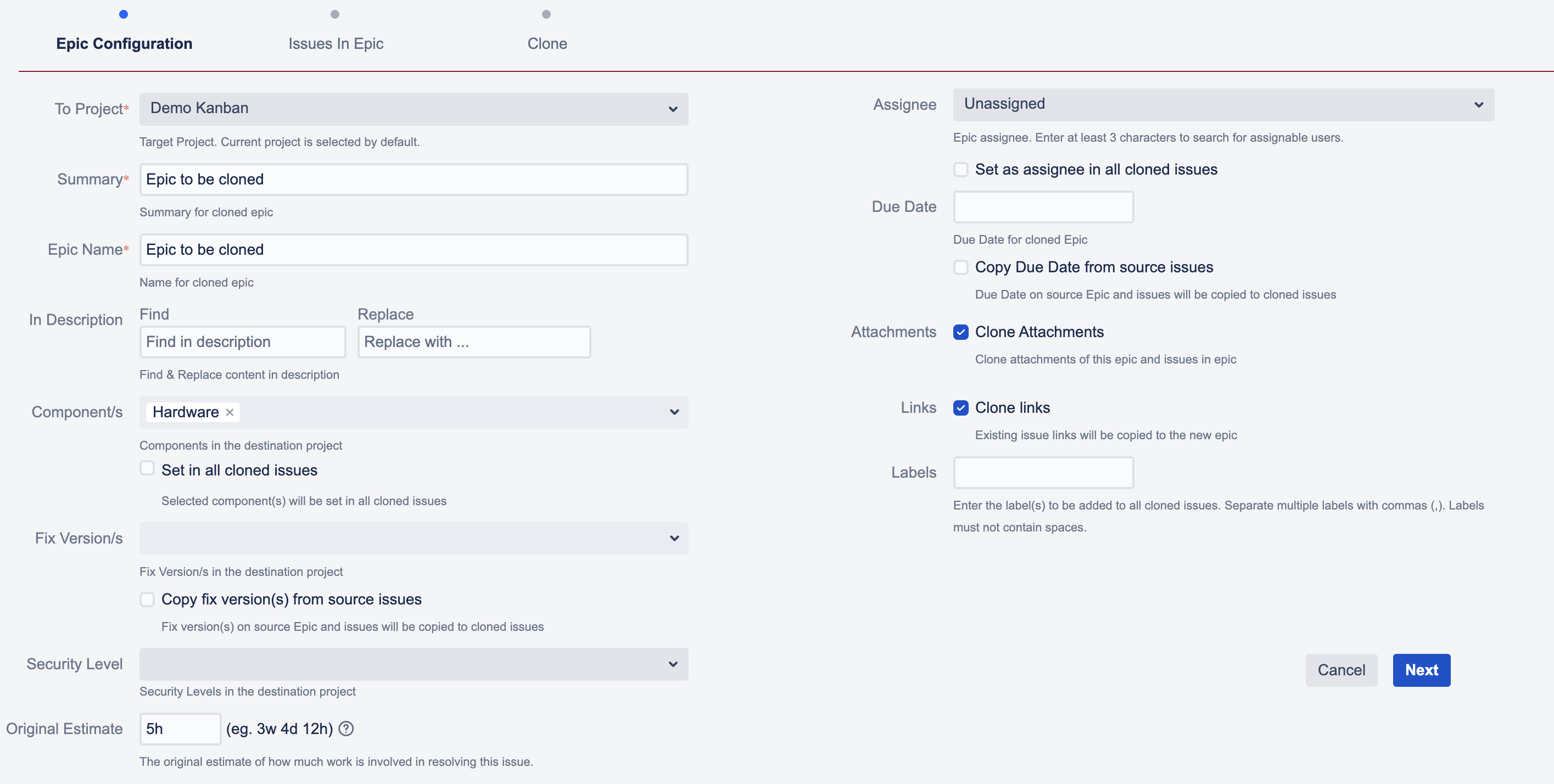Check Copy Due Date from source issues
The image size is (1554, 784).
click(961, 267)
